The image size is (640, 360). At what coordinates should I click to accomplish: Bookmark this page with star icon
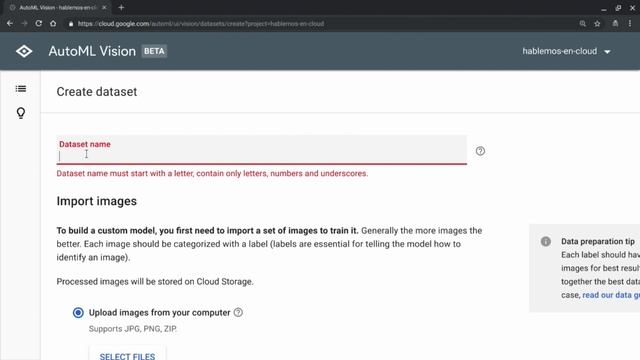tap(597, 24)
